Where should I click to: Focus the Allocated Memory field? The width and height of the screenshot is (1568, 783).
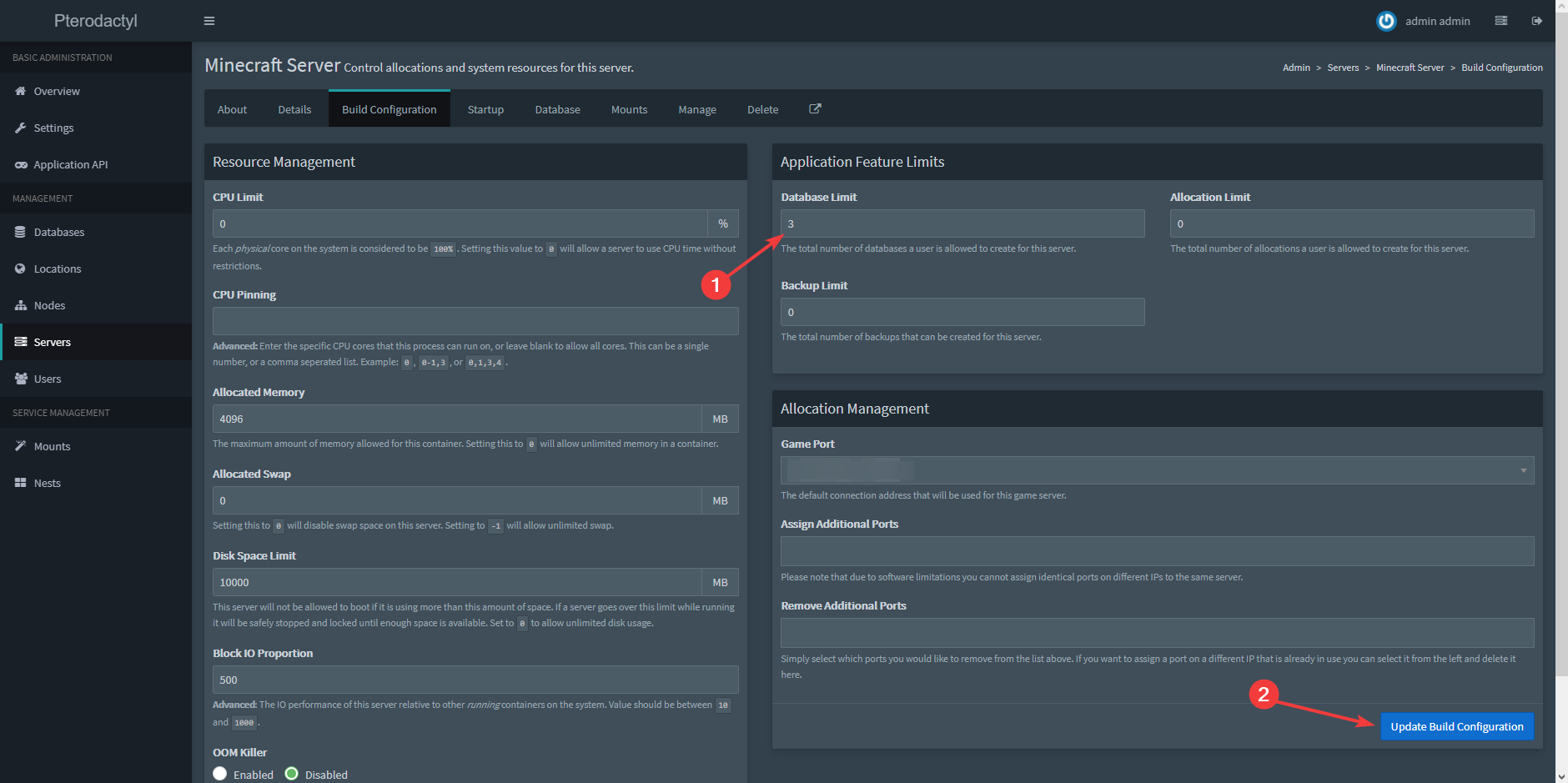pyautogui.click(x=457, y=419)
